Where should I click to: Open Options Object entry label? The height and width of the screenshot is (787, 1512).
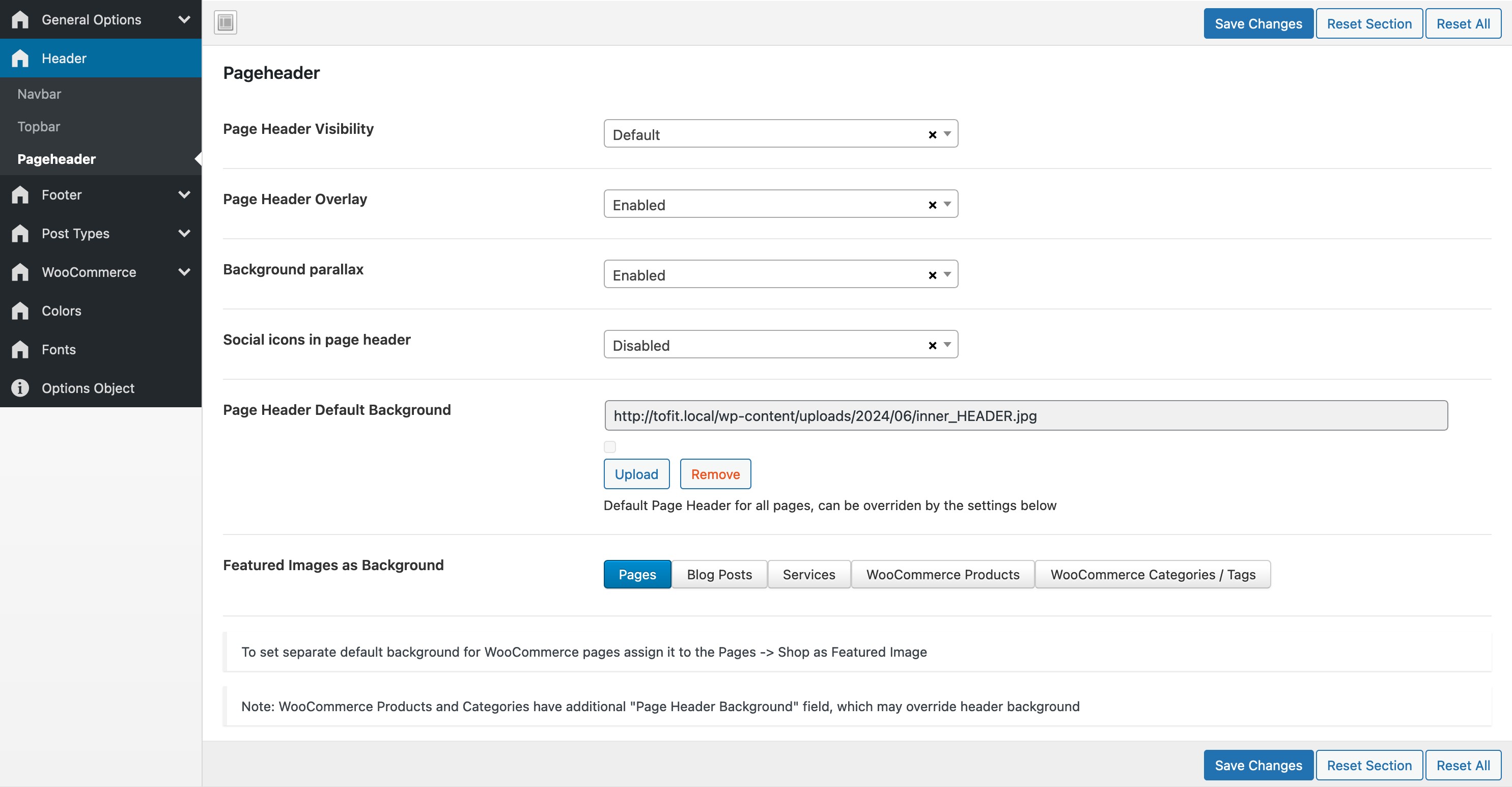[x=88, y=388]
